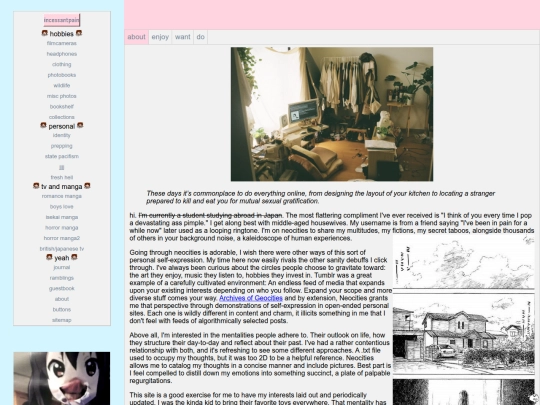The image size is (540, 405).
Task: Open the horror manga2 page
Action: pos(62,238)
